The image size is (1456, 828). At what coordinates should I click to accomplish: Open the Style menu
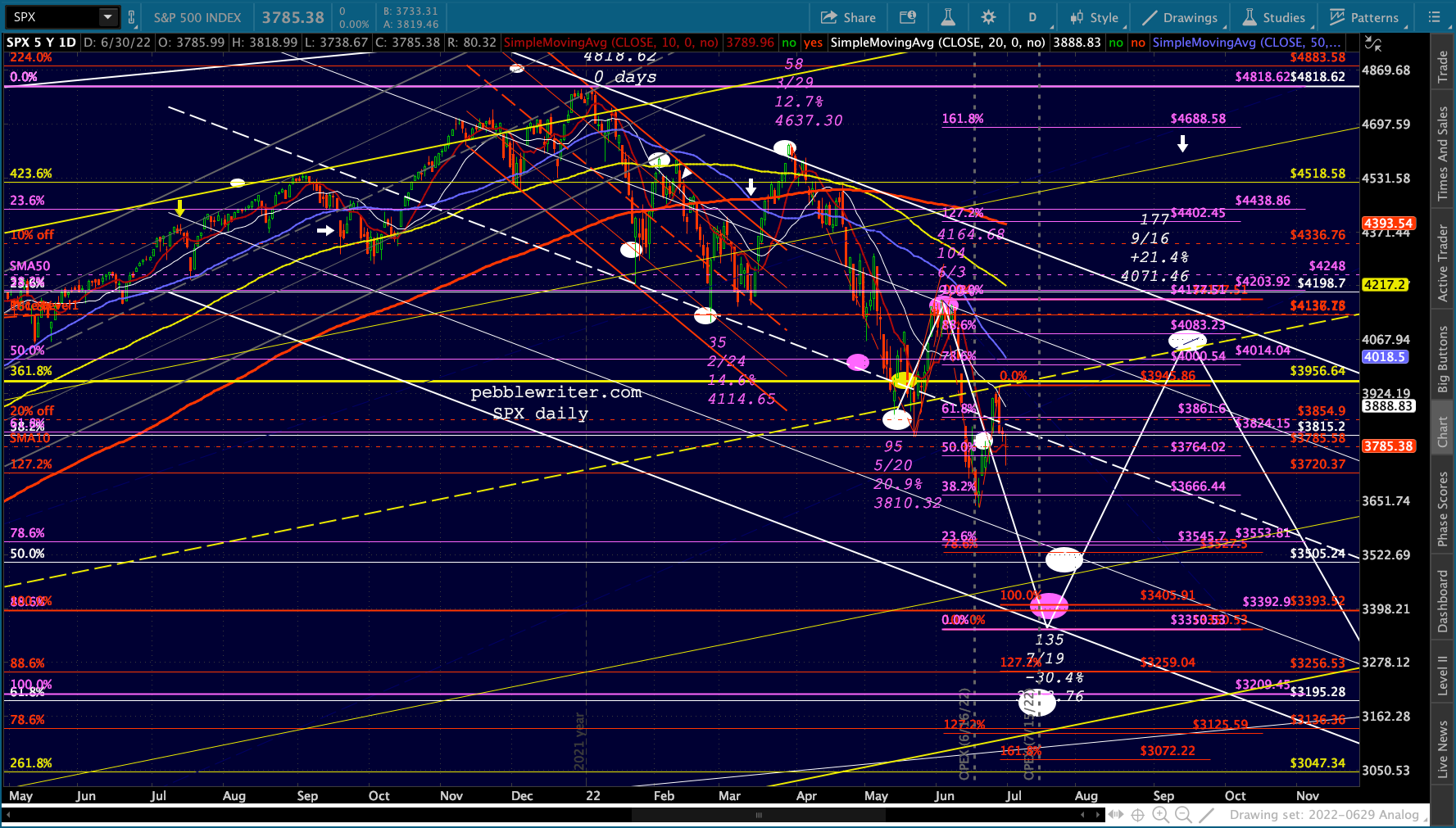pos(1095,17)
